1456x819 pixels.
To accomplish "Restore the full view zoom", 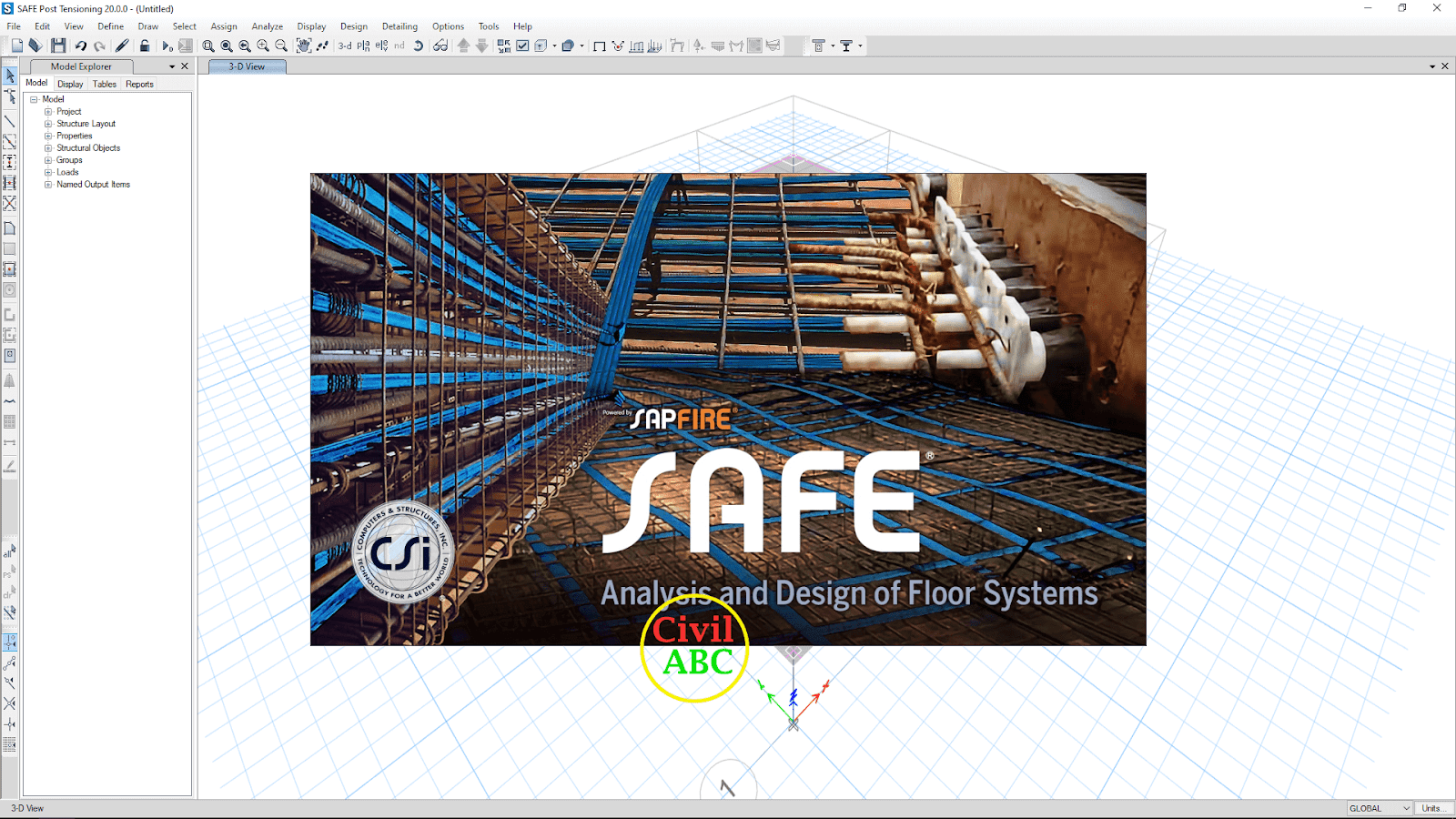I will pos(227,45).
